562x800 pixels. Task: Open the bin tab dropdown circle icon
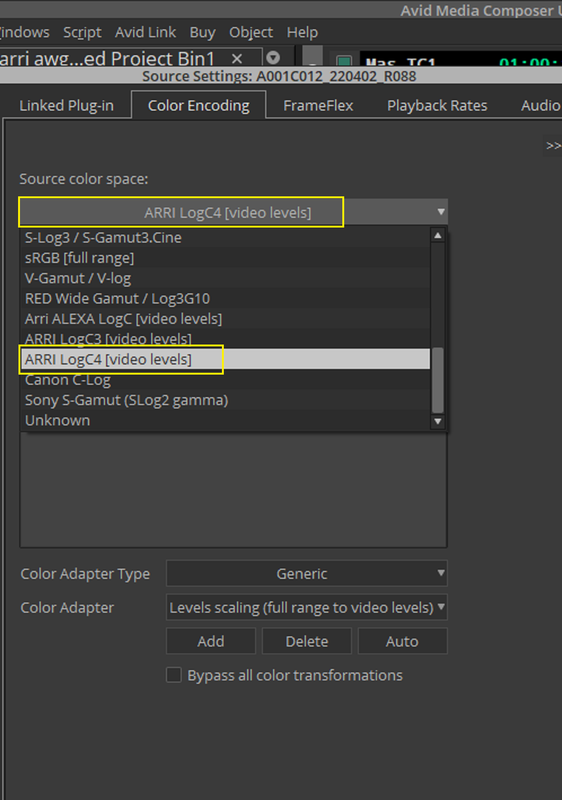tap(273, 58)
